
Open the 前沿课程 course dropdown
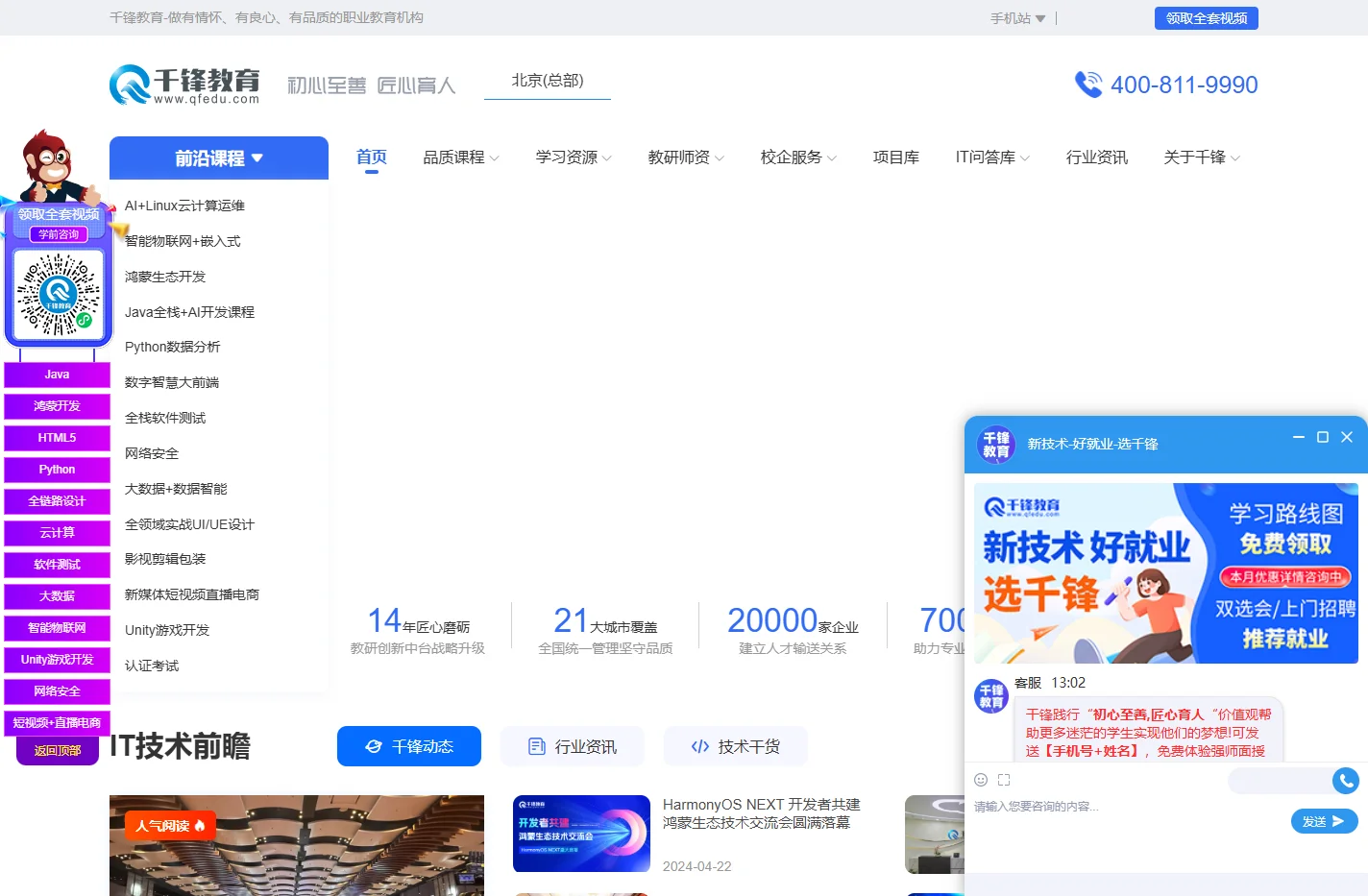pyautogui.click(x=219, y=158)
